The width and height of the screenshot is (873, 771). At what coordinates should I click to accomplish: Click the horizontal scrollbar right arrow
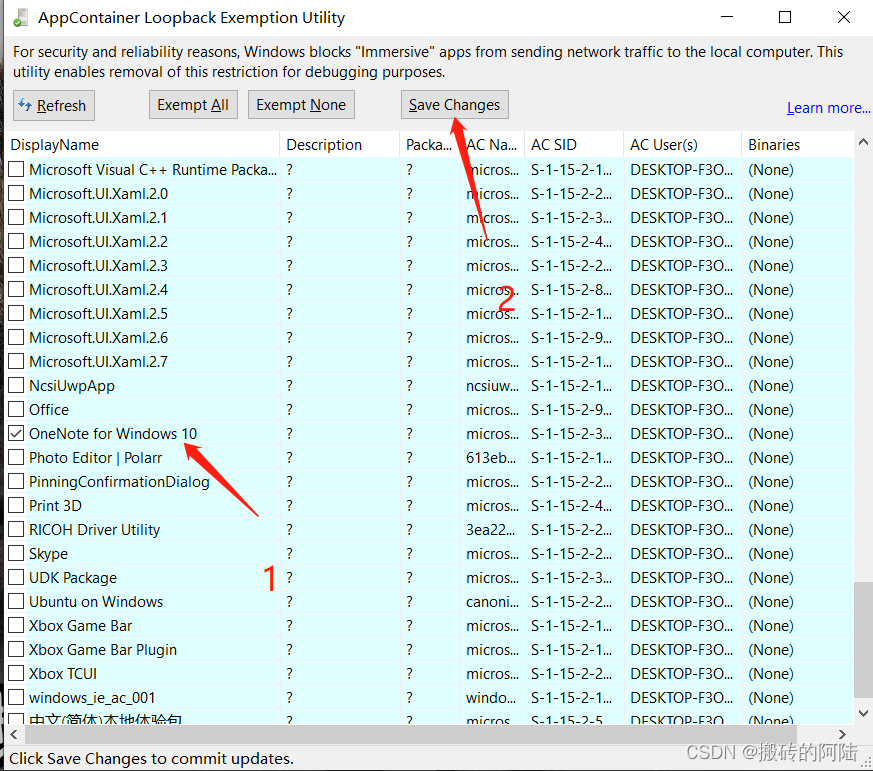point(842,734)
